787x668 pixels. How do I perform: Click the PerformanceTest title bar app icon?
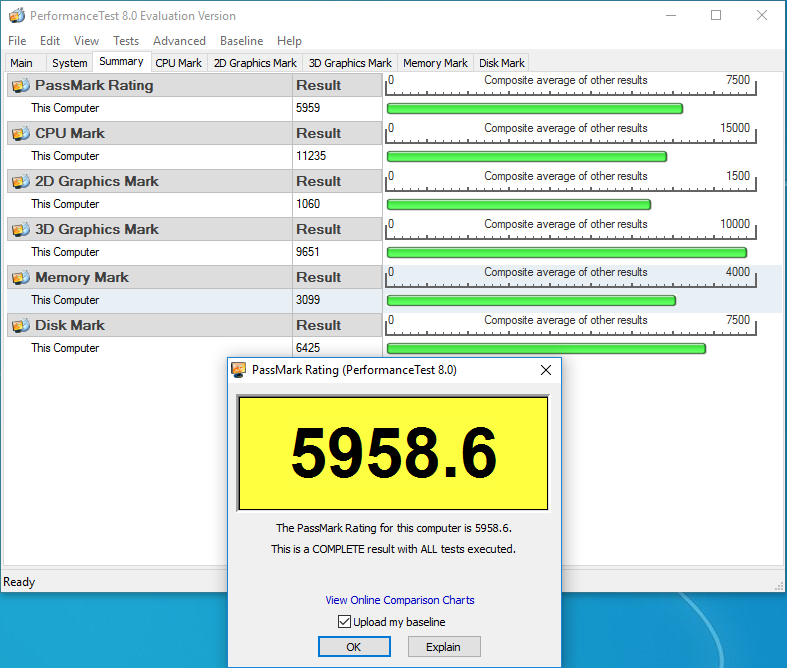click(17, 16)
